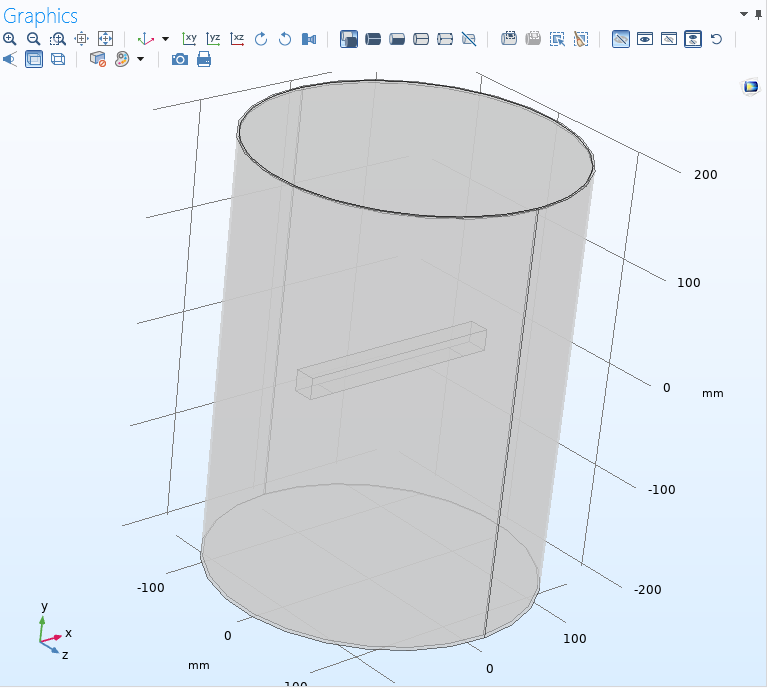Switch to the YZ view
The width and height of the screenshot is (767, 688).
pyautogui.click(x=213, y=39)
